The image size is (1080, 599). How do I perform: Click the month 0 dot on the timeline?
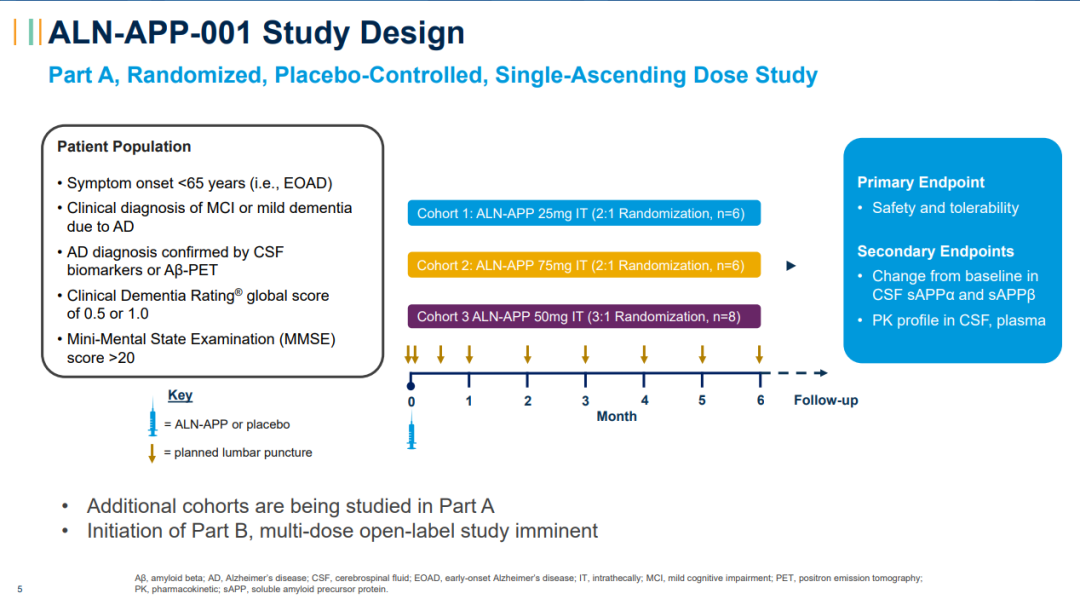coord(411,384)
